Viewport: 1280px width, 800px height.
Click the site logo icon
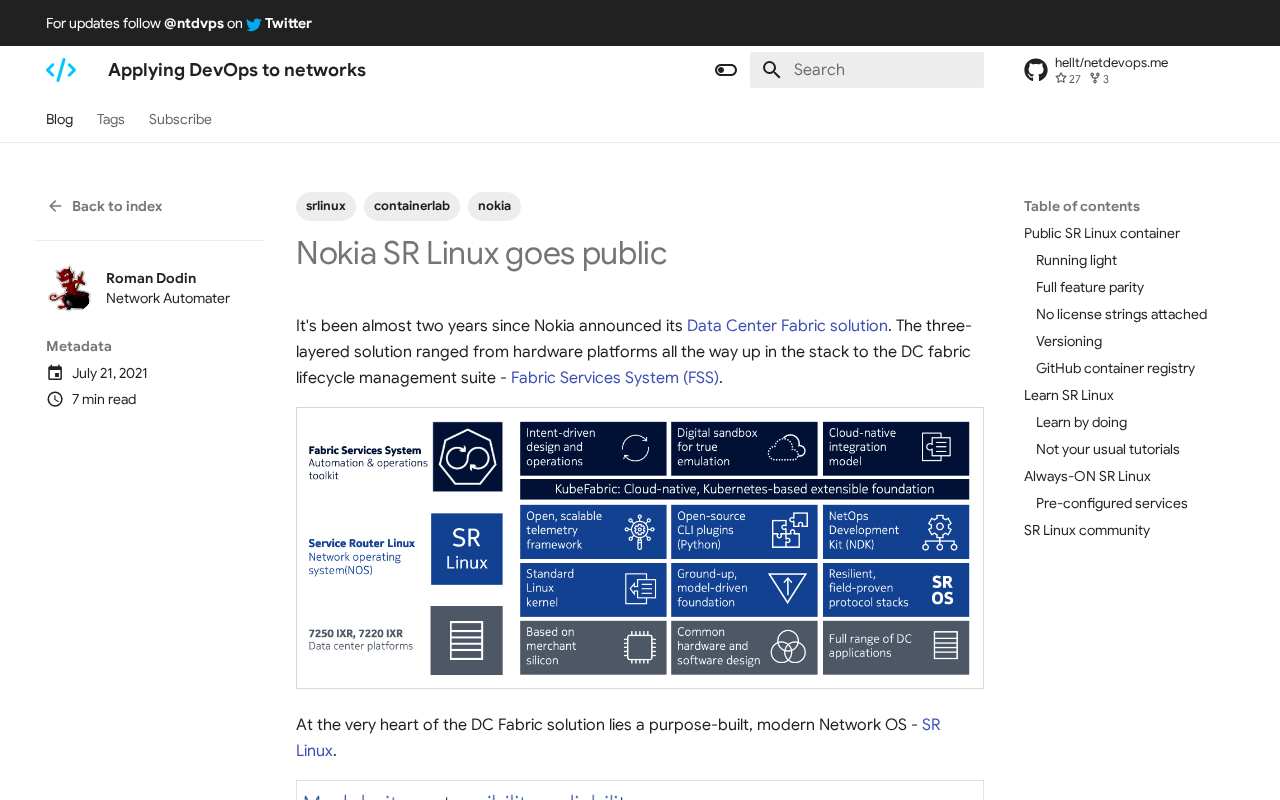tap(60, 68)
